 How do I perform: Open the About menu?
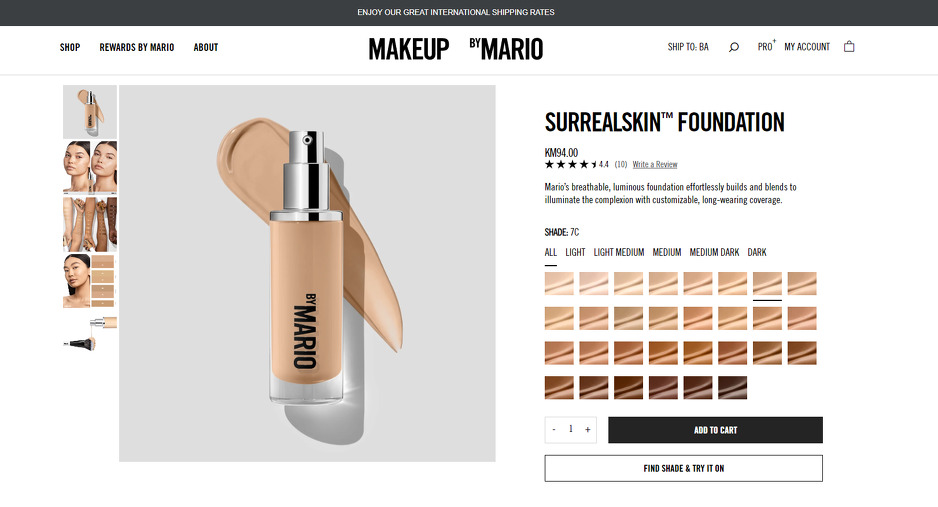click(x=206, y=47)
